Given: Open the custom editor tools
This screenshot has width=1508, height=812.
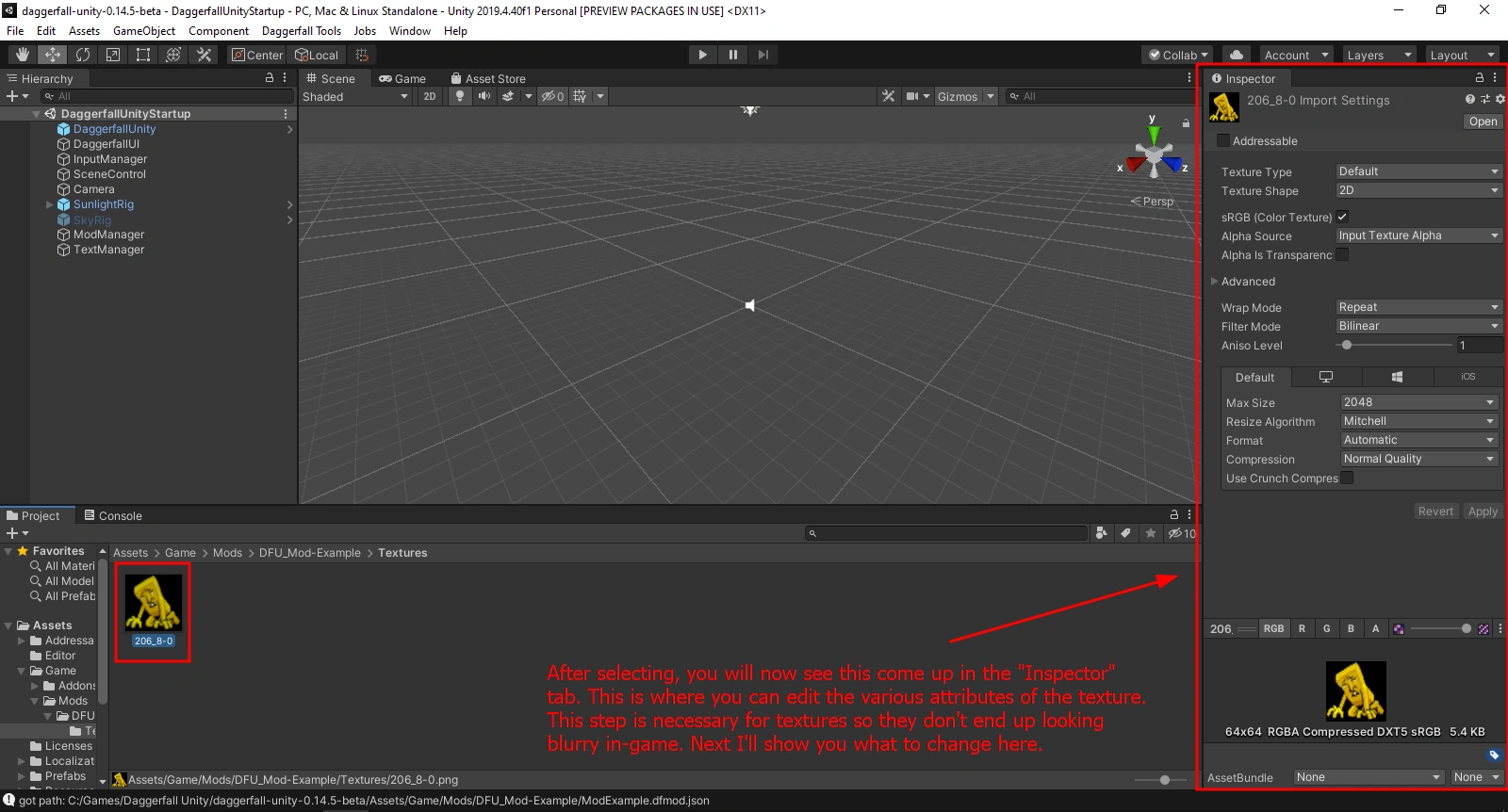Looking at the screenshot, I should pos(204,55).
